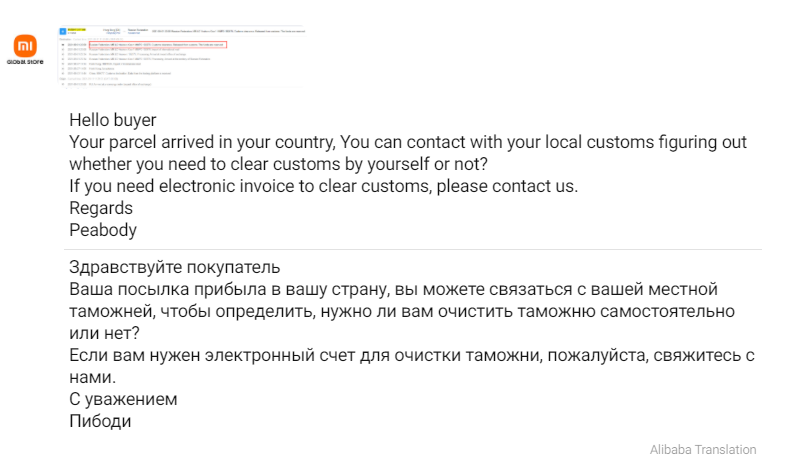
Task: Select the "Your parcel arrived in your country" line
Action: coord(408,142)
